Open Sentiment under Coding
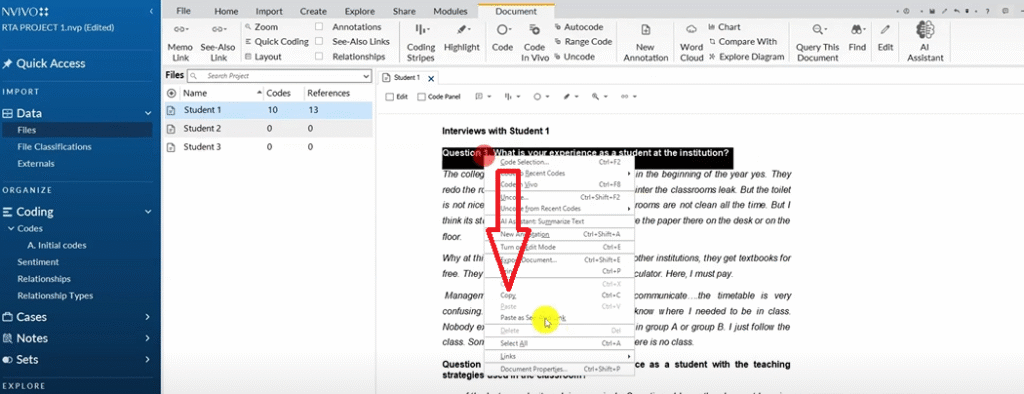Image resolution: width=1024 pixels, height=394 pixels. pyautogui.click(x=38, y=262)
